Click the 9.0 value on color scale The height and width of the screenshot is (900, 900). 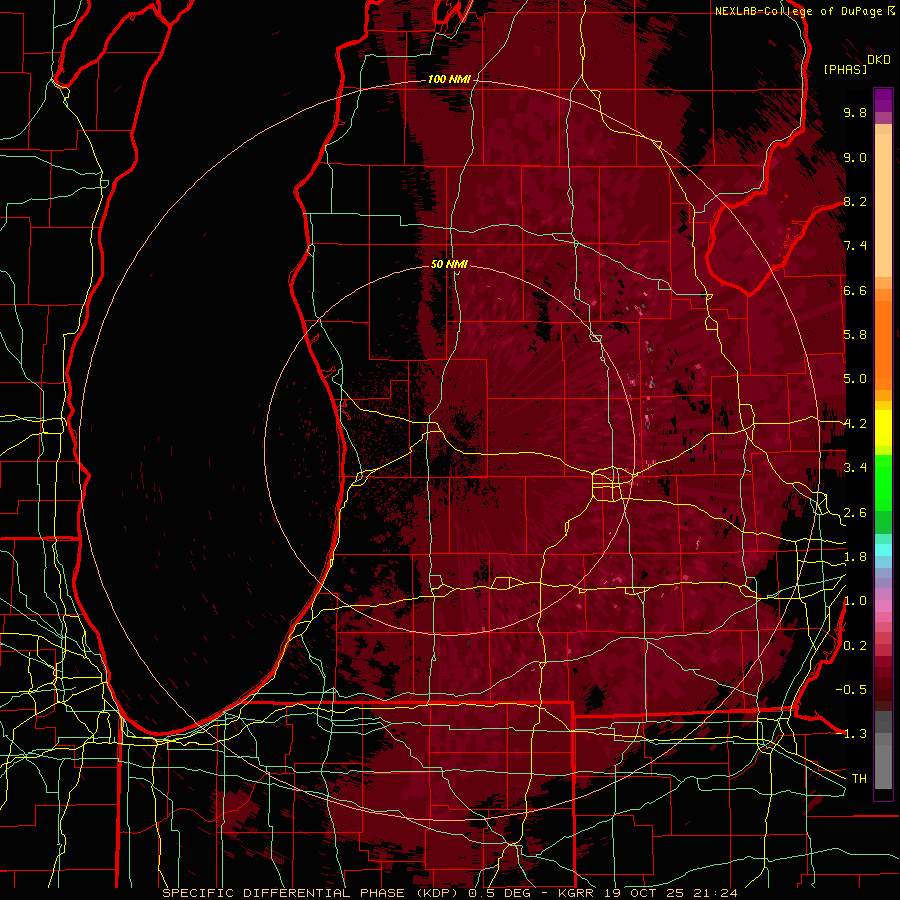(855, 157)
